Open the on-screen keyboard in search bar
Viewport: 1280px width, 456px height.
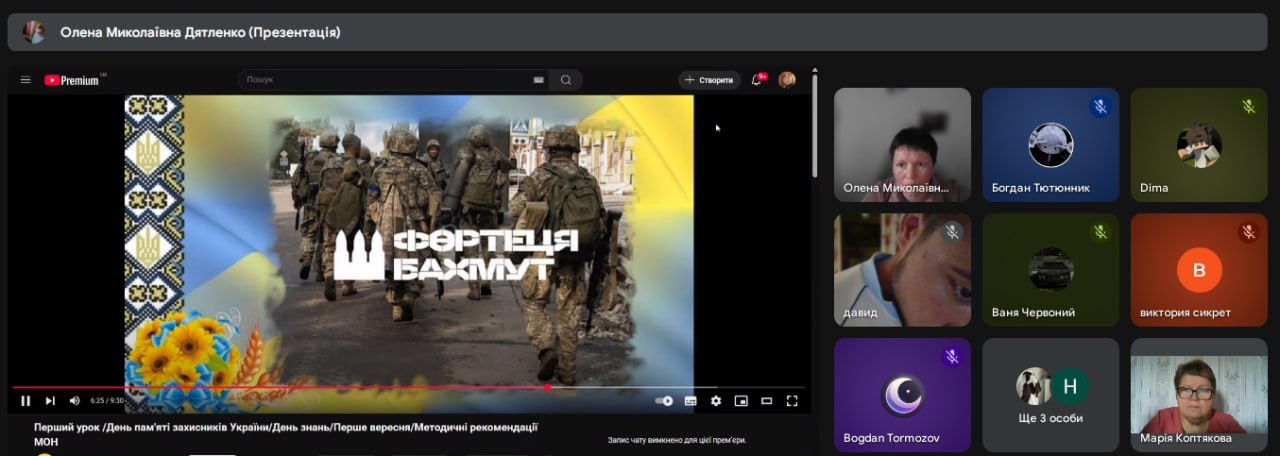[x=538, y=80]
